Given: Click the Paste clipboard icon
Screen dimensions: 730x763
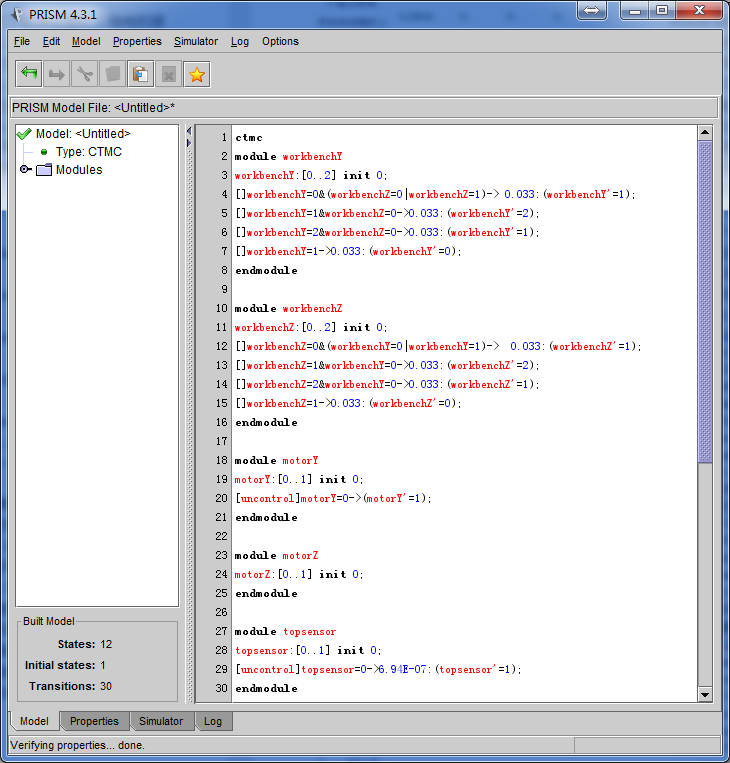Looking at the screenshot, I should click(x=141, y=74).
